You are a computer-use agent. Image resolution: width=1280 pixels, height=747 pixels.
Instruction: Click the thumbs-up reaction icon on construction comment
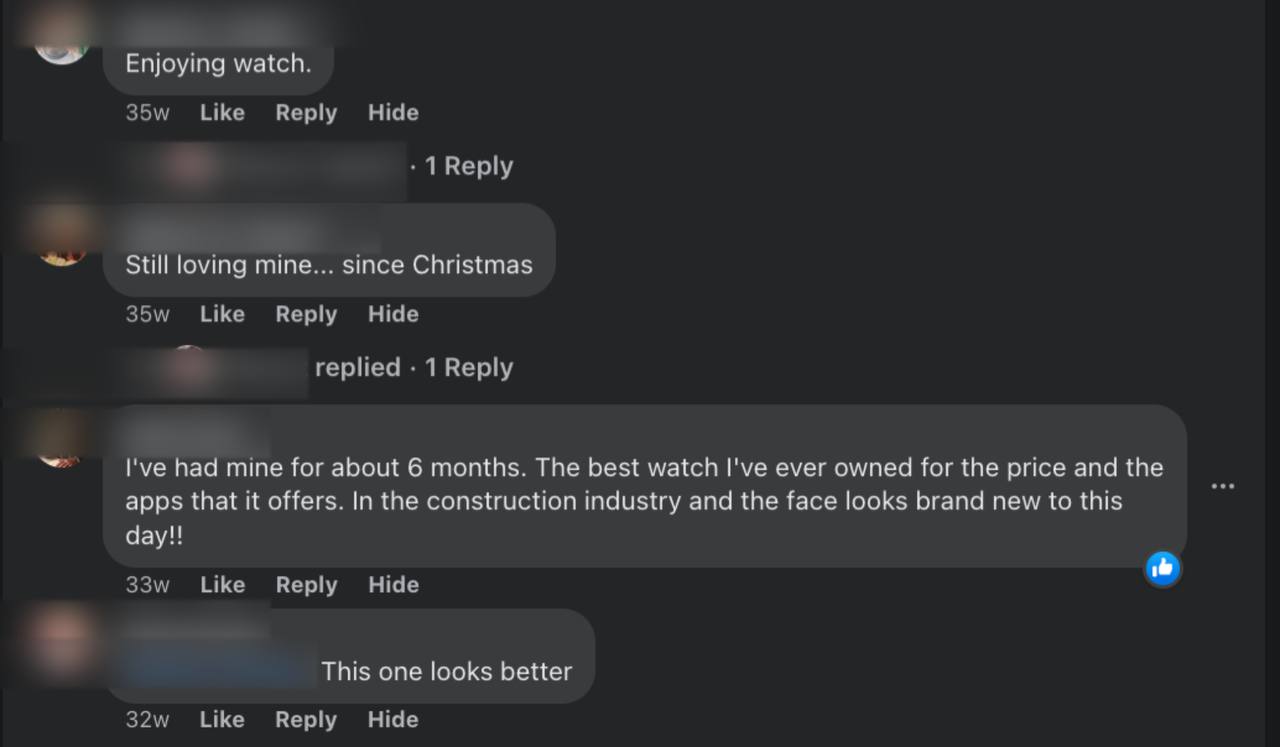(x=1162, y=568)
